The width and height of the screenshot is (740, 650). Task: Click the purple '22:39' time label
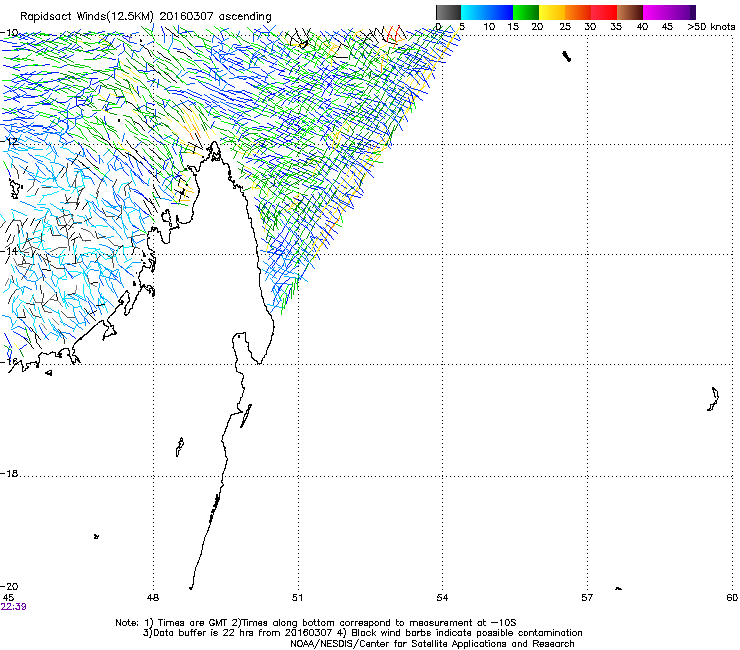[14, 607]
